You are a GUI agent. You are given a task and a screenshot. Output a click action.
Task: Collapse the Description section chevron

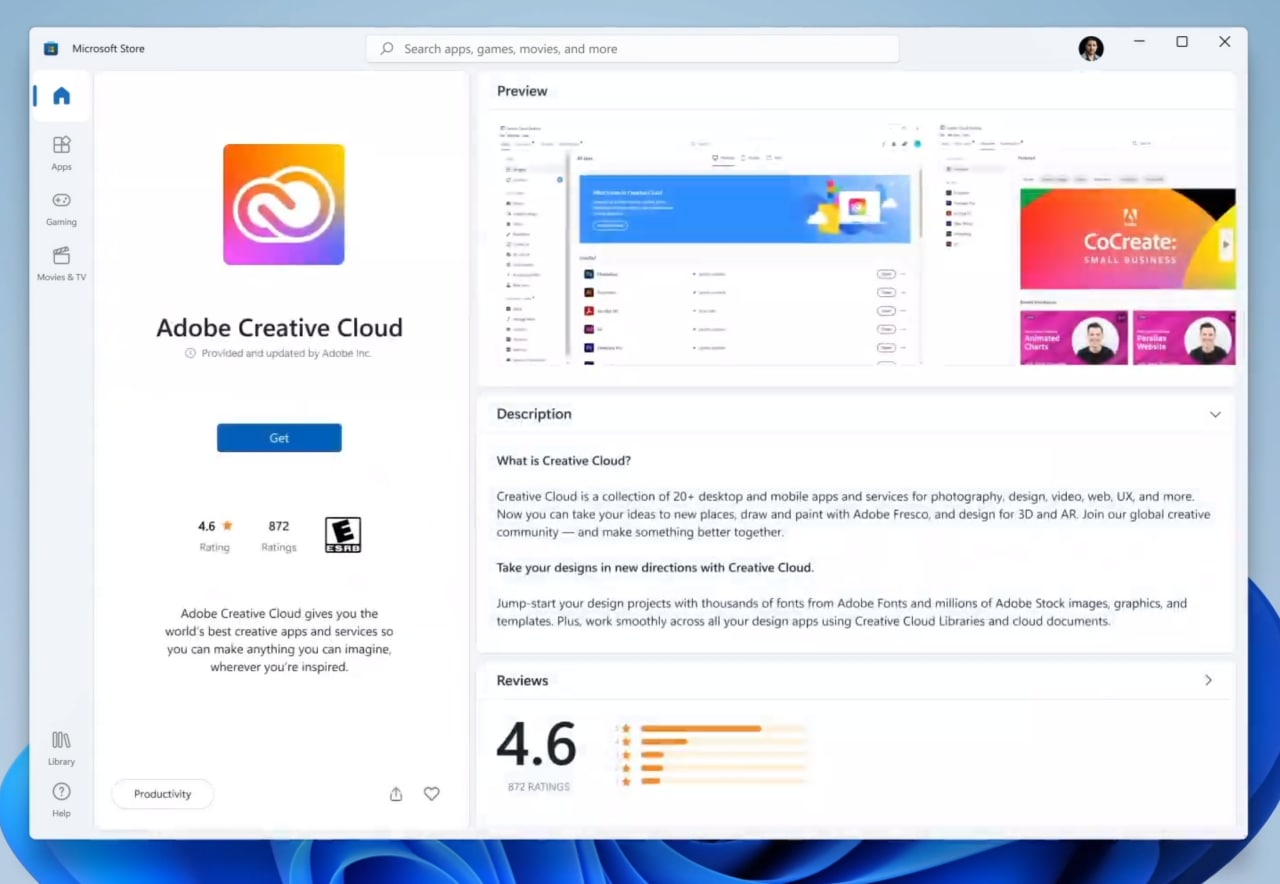pos(1215,414)
